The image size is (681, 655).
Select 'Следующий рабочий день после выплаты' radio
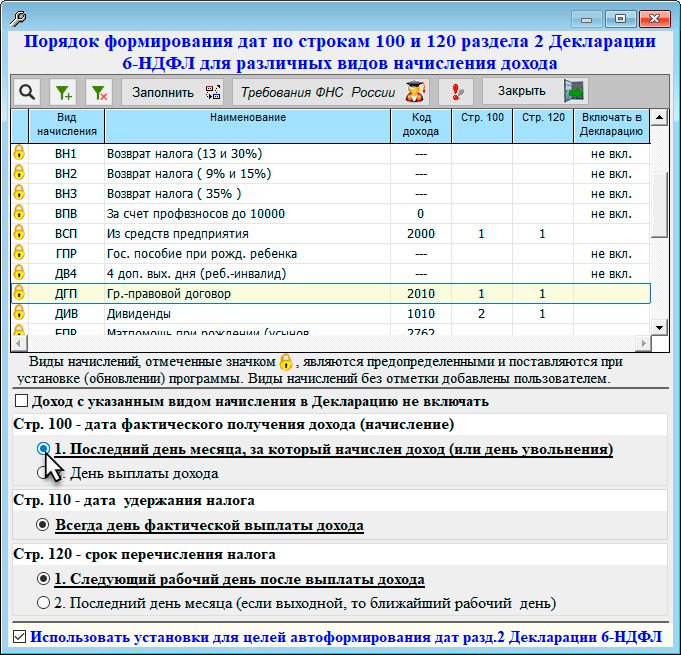point(43,579)
